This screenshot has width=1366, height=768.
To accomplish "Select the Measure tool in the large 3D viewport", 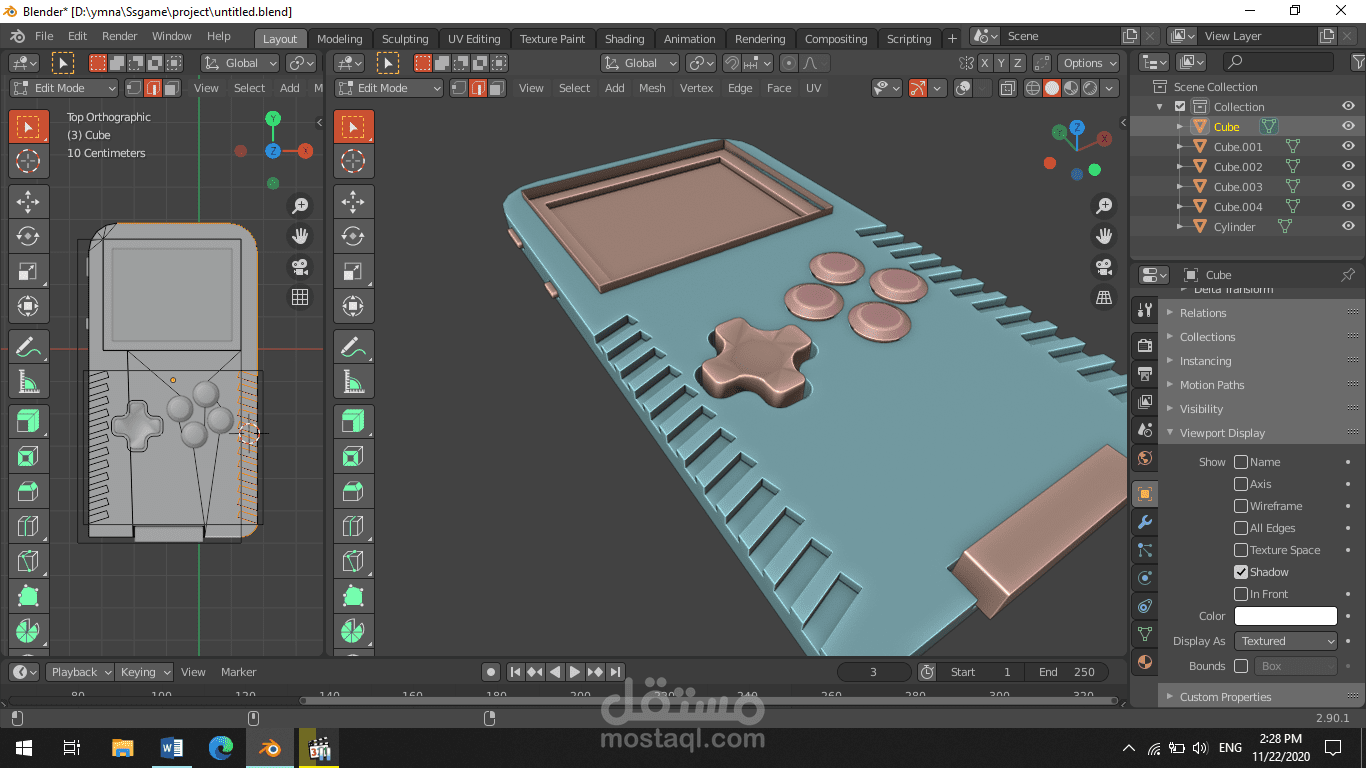I will pos(352,382).
